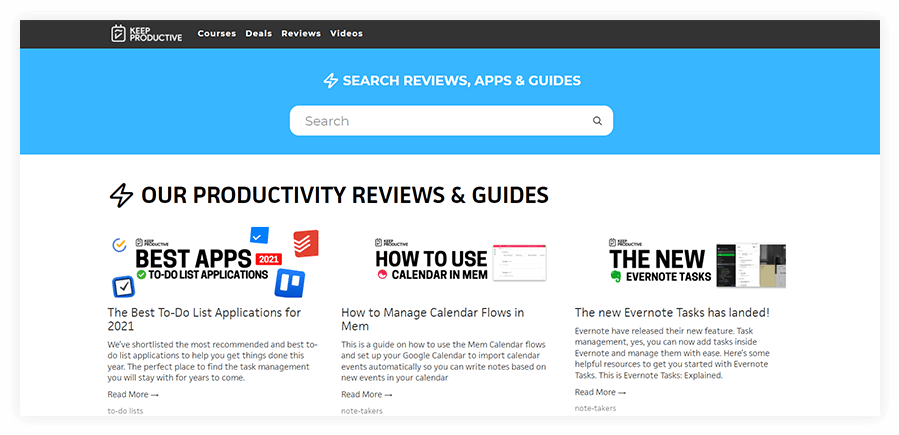Click the SEARCH REVIEWS, APPS & GUIDES heading text
The width and height of the screenshot is (899, 435).
click(462, 81)
